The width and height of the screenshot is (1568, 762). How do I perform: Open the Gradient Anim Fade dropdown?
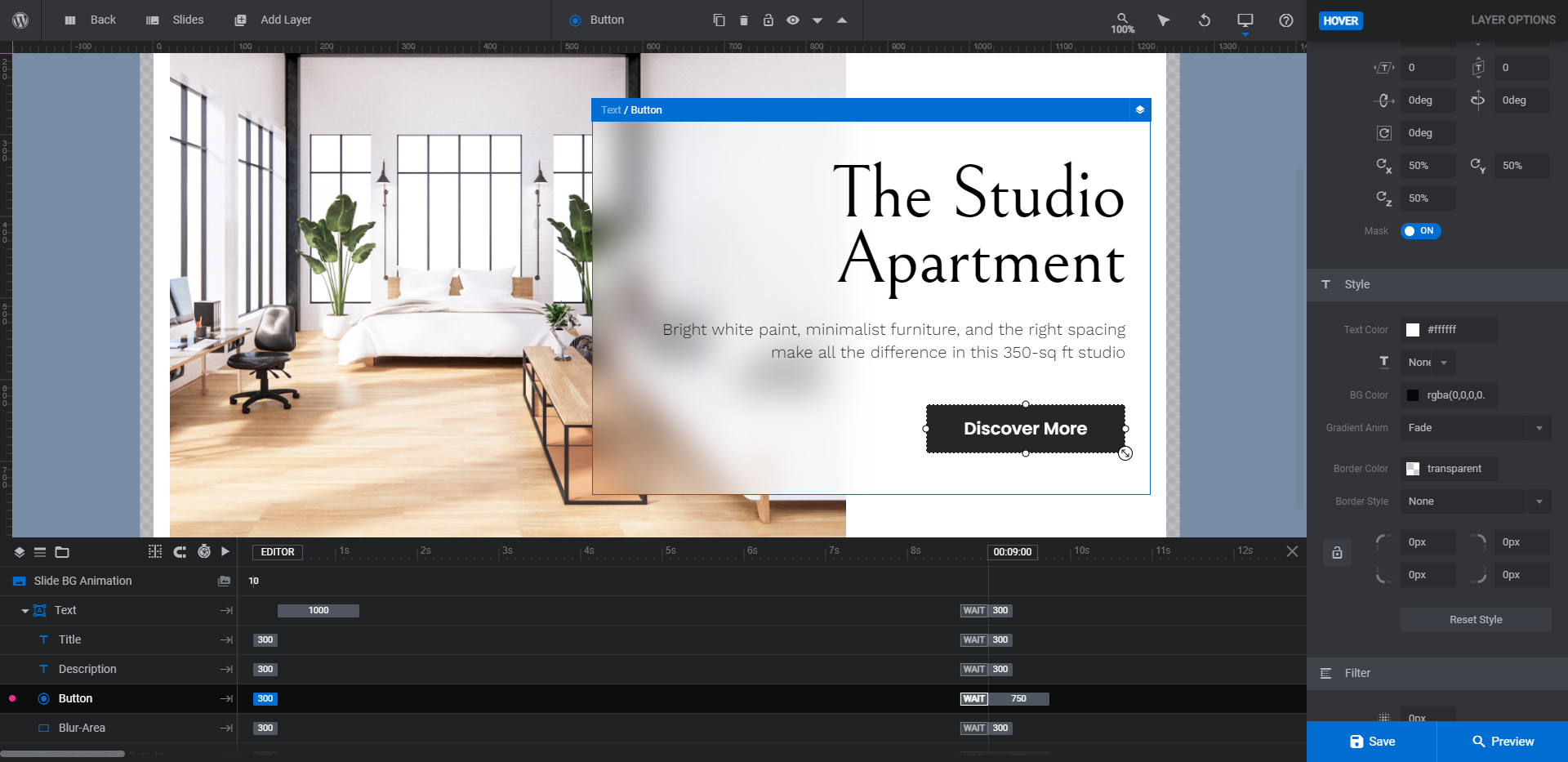[1476, 428]
